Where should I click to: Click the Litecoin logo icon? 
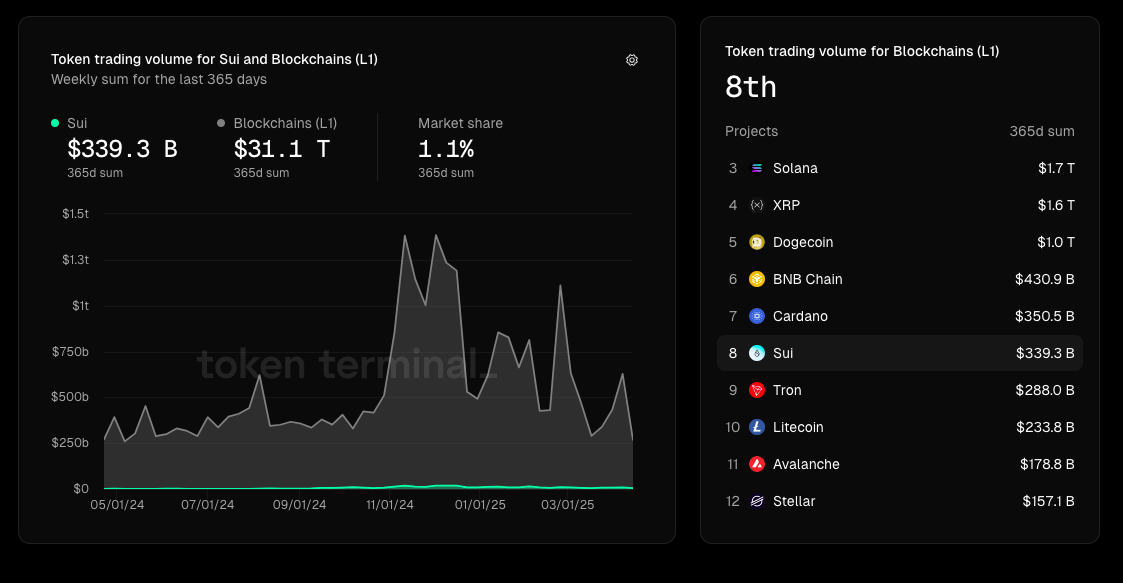tap(757, 427)
